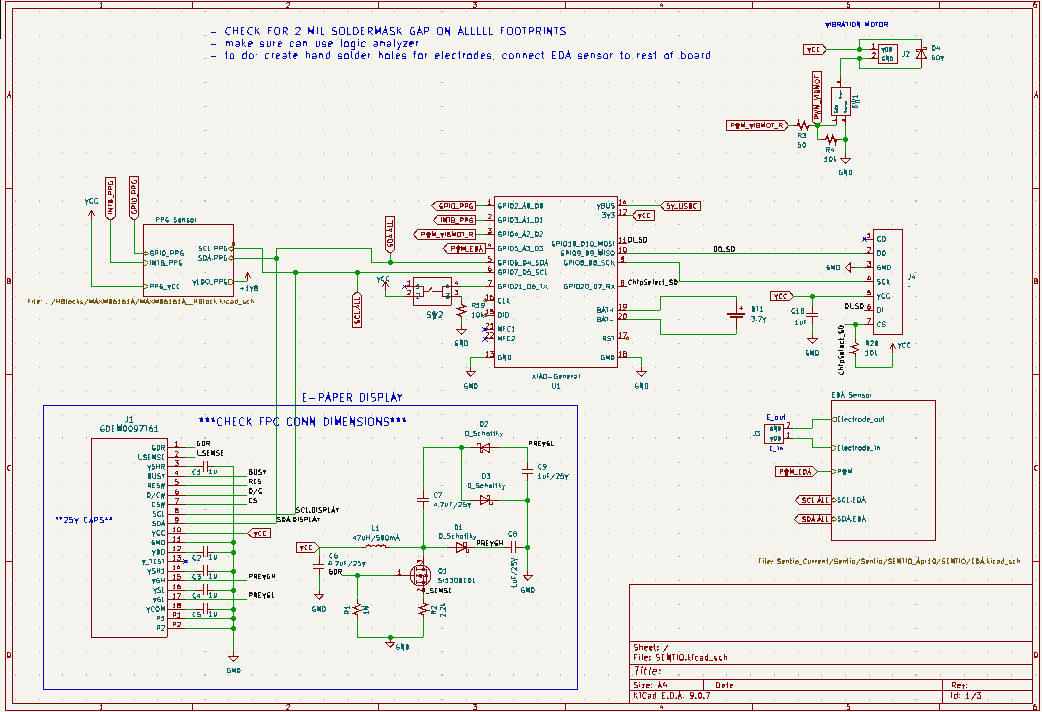Select the 'make sure can use logic analyzer' note

click(314, 43)
